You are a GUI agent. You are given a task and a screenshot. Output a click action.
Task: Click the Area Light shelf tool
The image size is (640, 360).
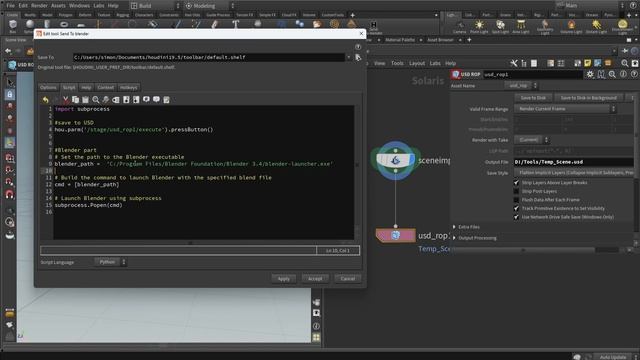pos(521,27)
